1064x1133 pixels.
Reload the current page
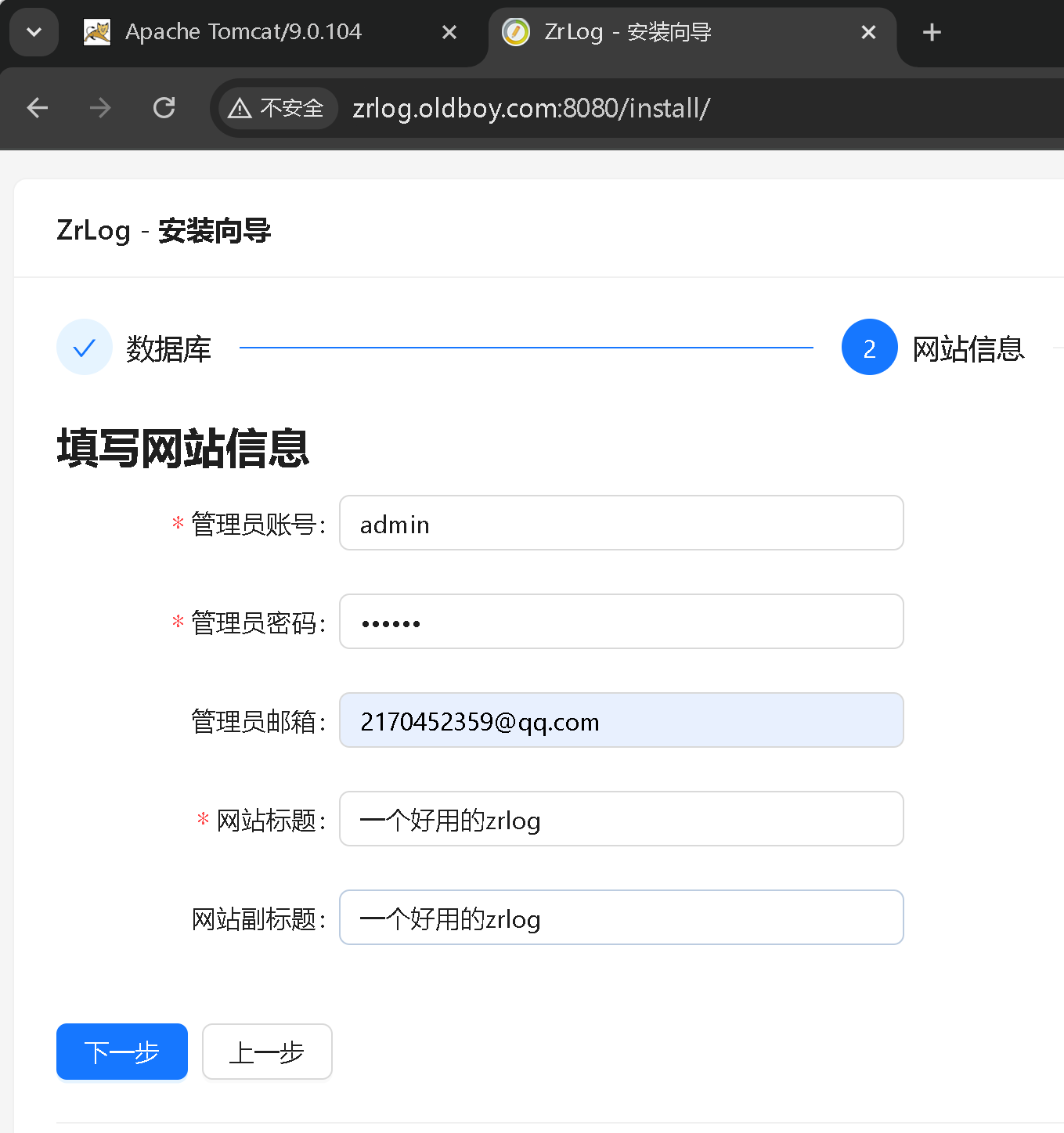164,108
